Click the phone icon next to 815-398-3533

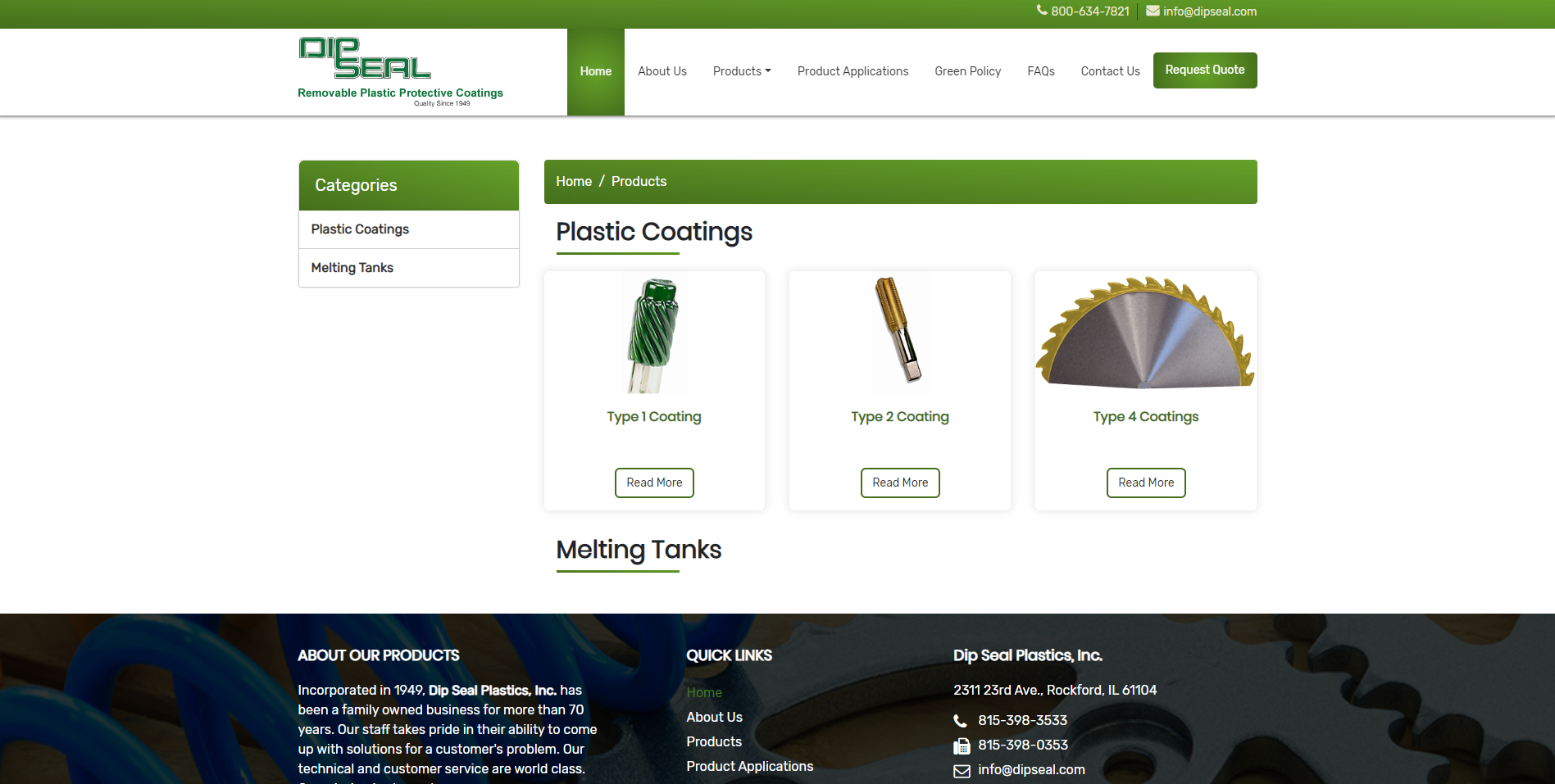pos(960,721)
